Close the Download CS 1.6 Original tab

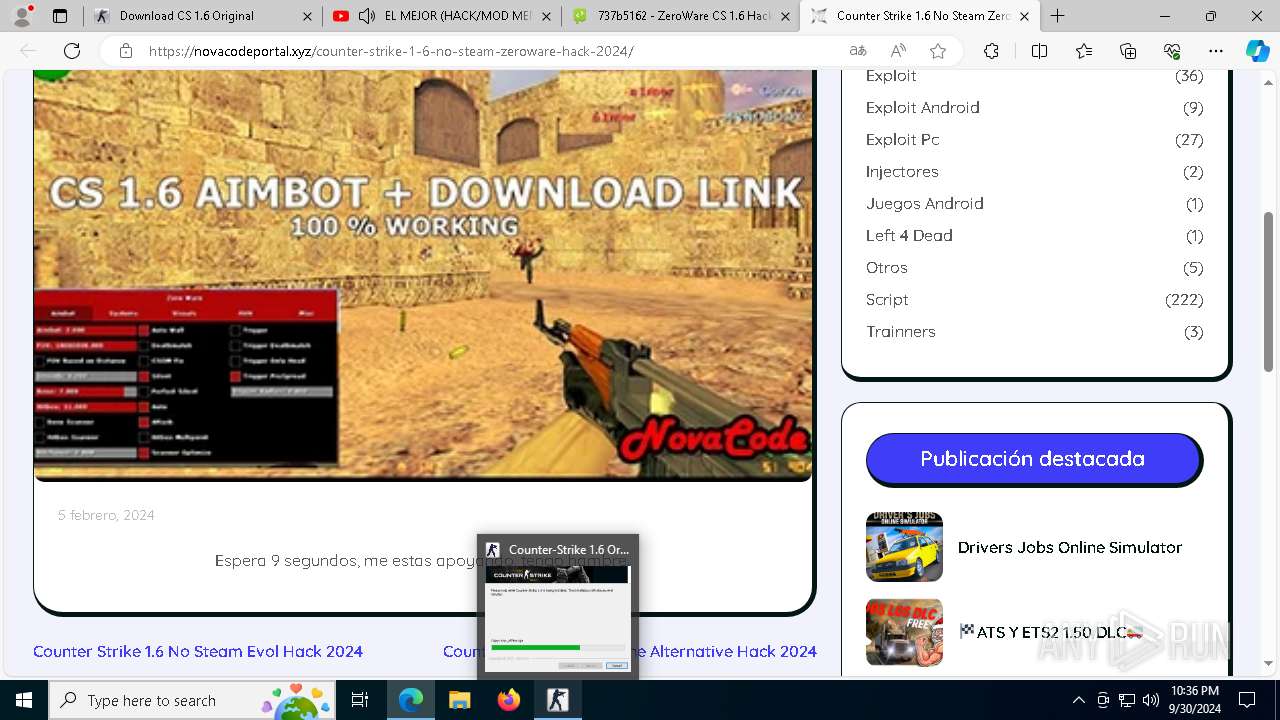click(307, 16)
